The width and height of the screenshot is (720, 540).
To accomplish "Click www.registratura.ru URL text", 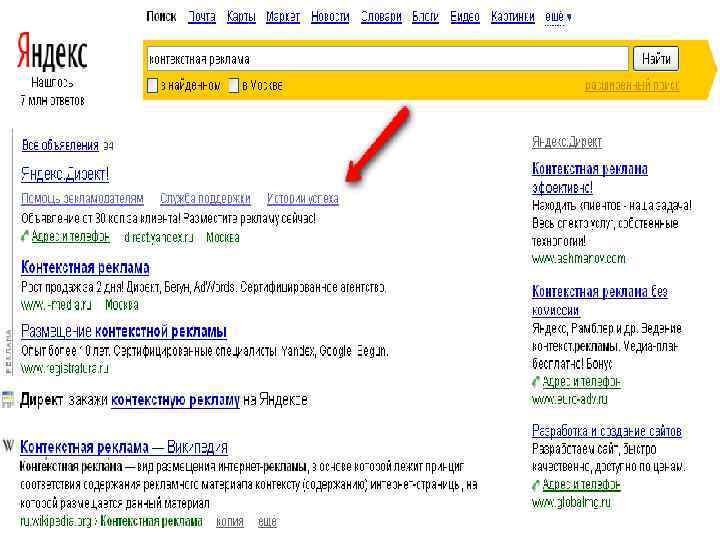I will pos(65,368).
